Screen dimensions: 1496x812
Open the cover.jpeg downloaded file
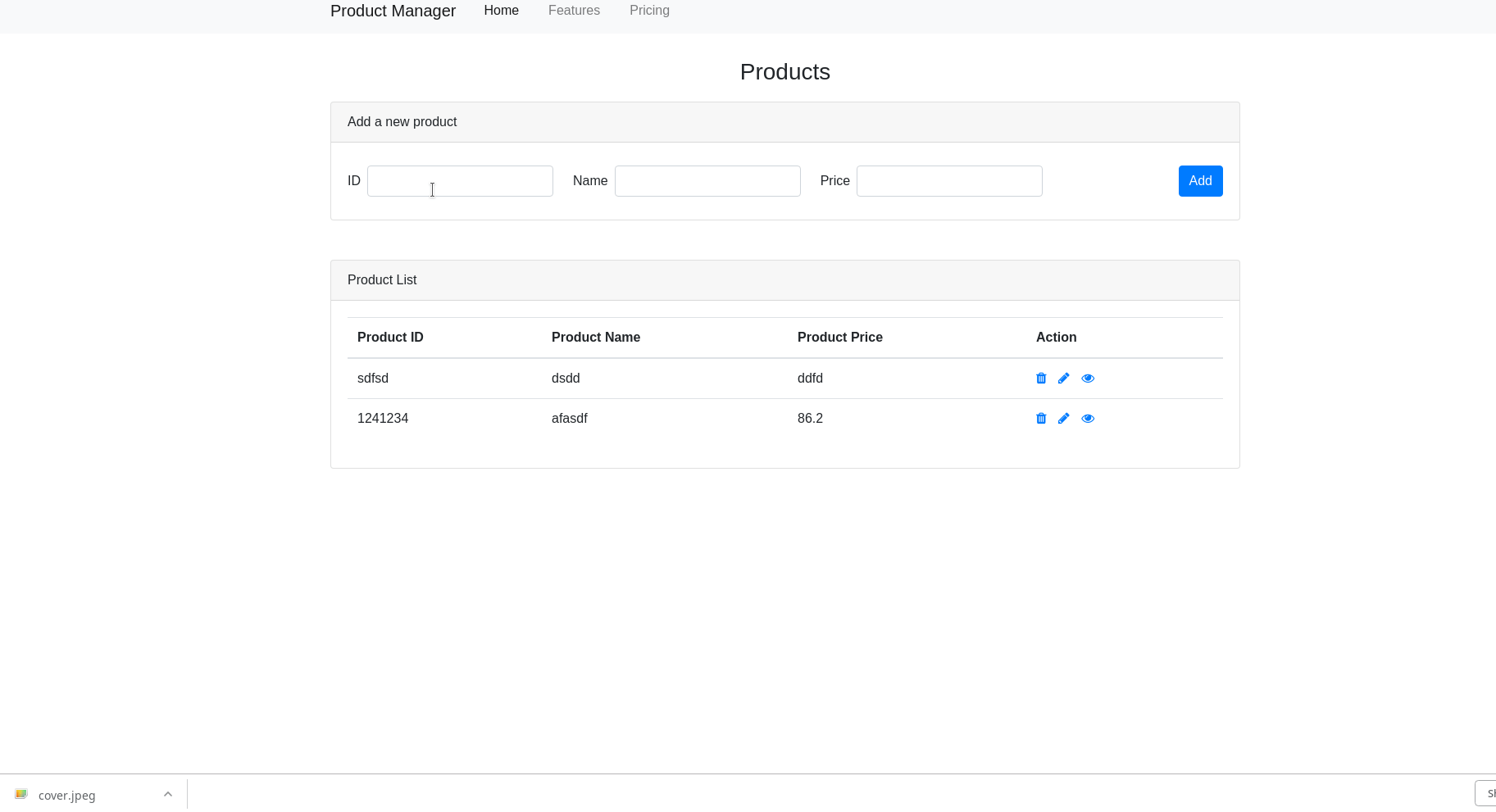(66, 795)
